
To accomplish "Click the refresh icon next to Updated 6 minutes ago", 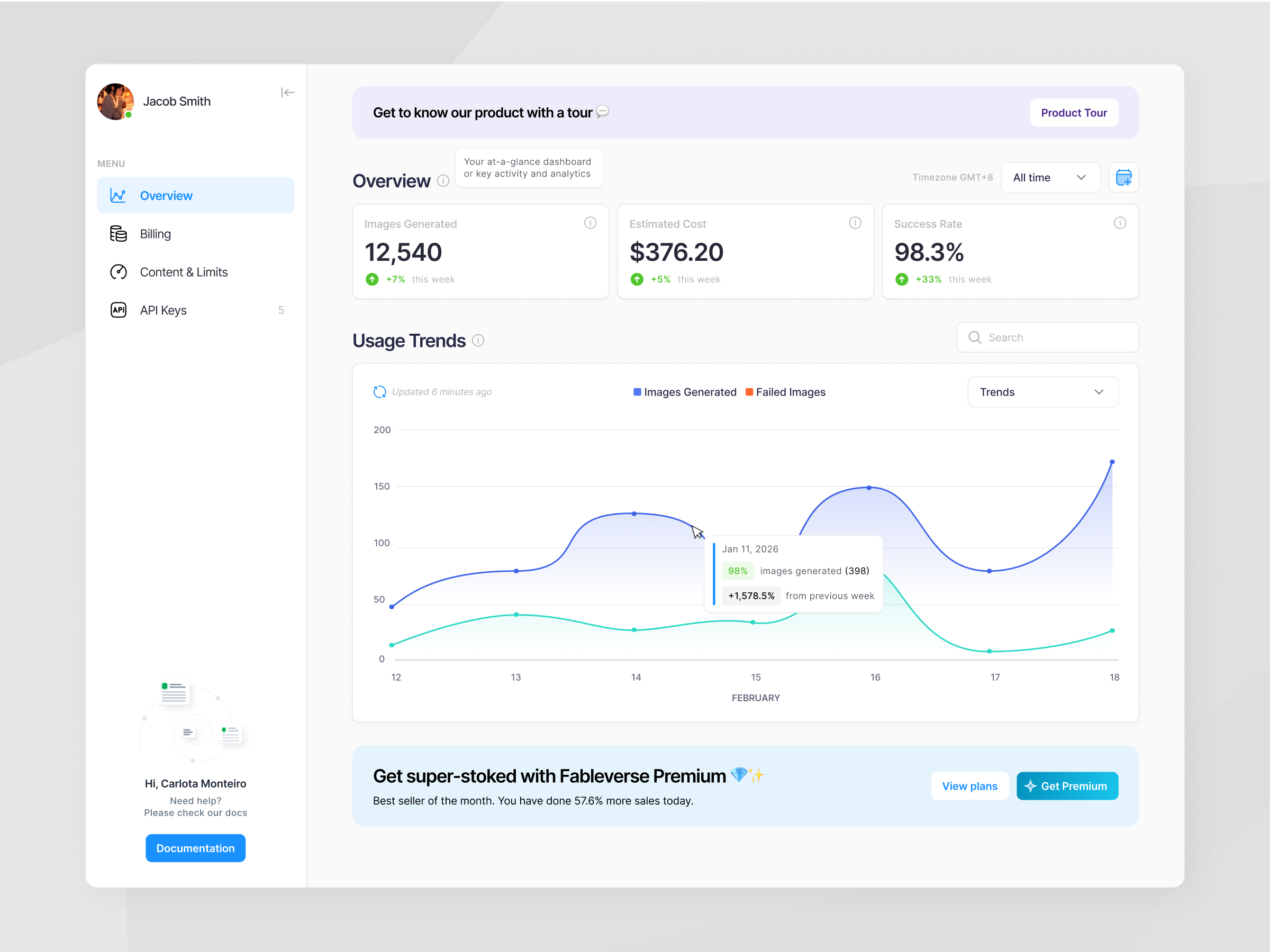I will point(379,391).
